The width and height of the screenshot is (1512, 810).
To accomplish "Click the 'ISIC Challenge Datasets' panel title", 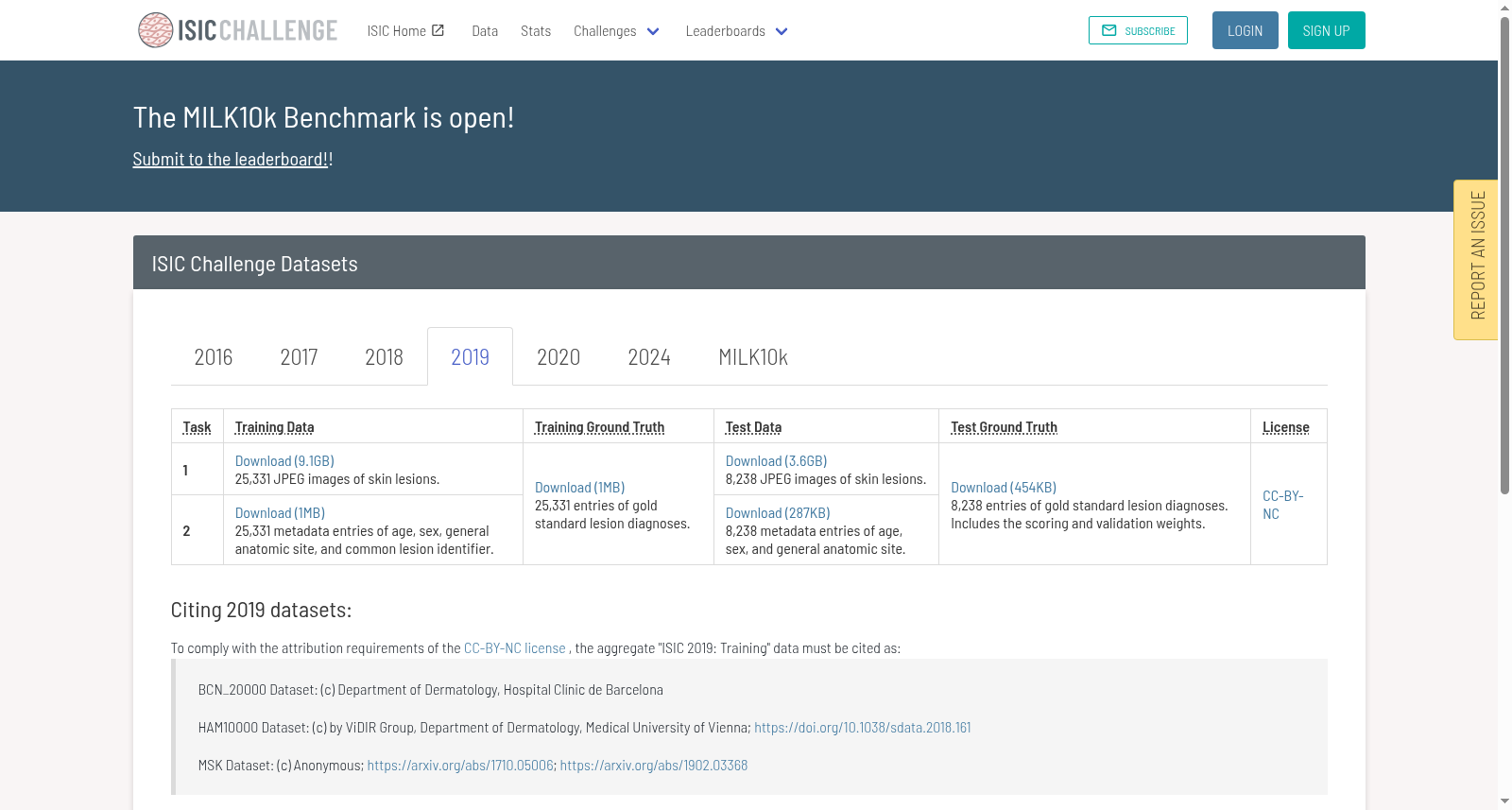I will (255, 264).
